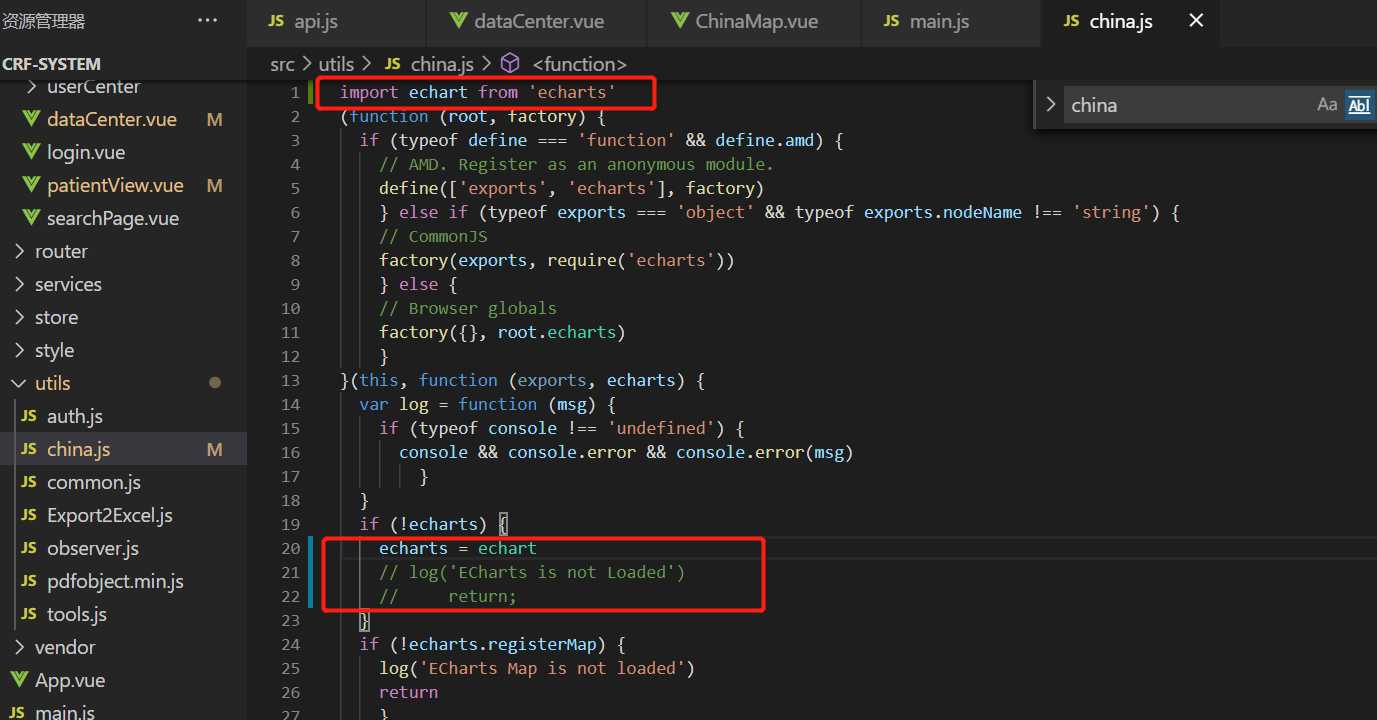Click "factory({}, root.echarts)" on line 11
This screenshot has width=1377, height=720.
coord(502,332)
